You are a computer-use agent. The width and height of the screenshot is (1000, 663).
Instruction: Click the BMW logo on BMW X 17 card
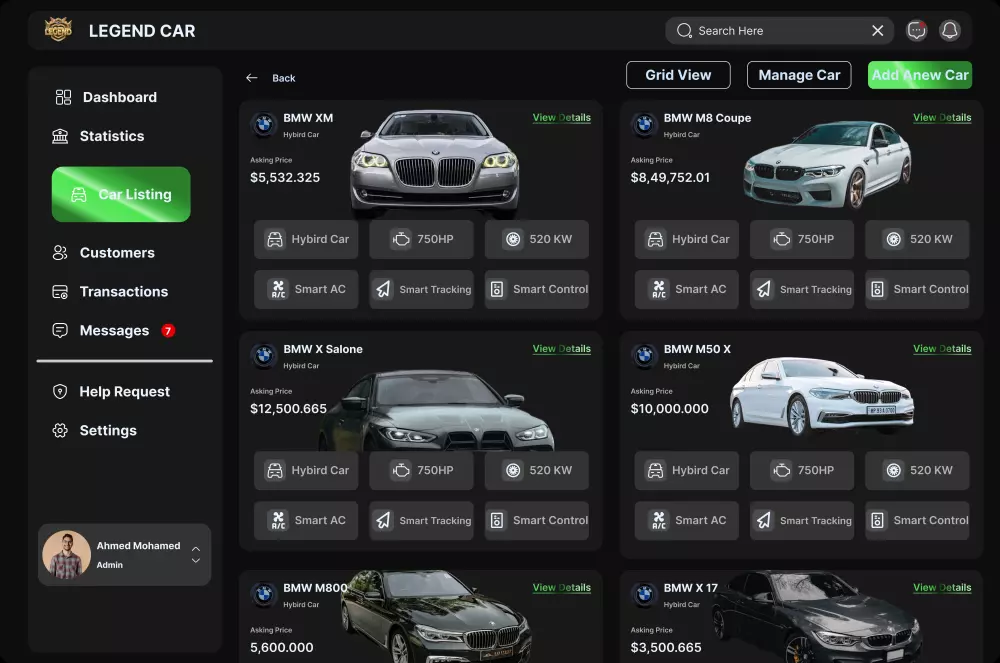(x=644, y=595)
